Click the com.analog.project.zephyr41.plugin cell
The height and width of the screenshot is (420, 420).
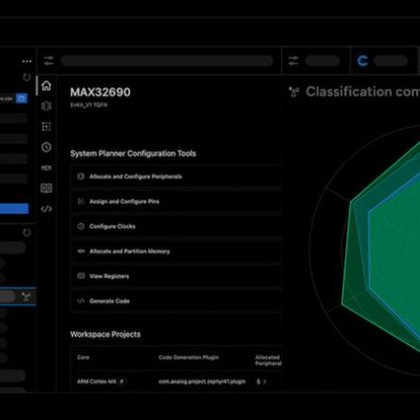(202, 381)
